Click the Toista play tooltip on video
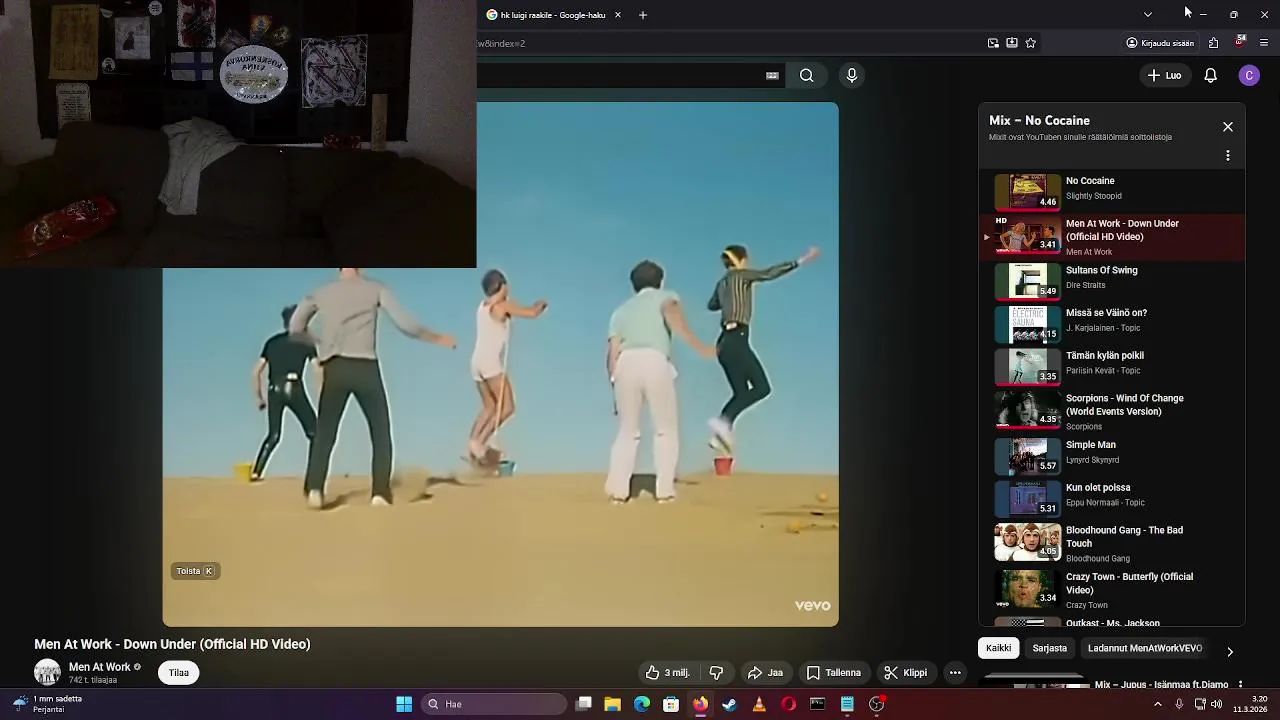 point(195,571)
